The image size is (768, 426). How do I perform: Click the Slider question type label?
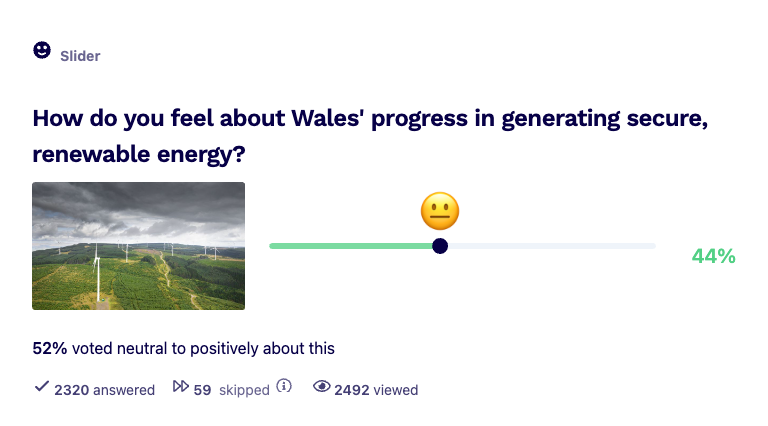[80, 56]
